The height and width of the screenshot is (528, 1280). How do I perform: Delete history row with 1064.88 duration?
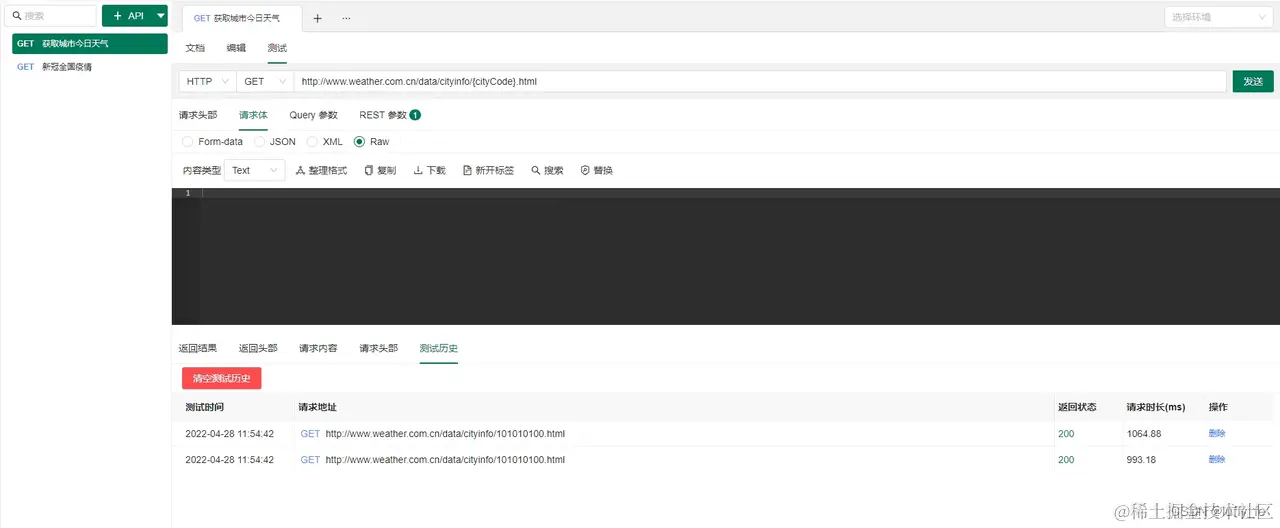1217,433
